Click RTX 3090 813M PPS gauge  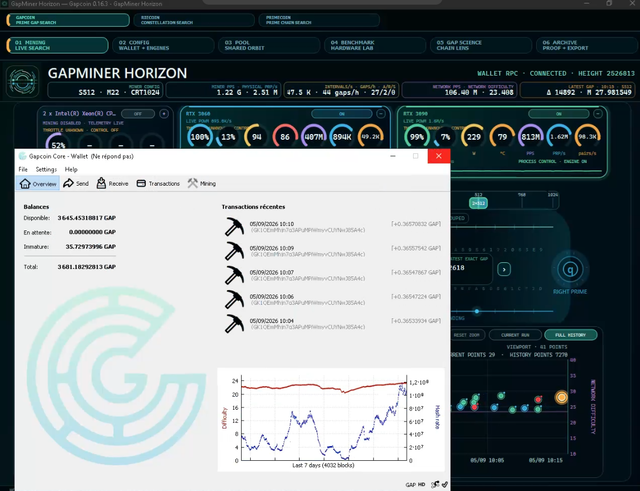pyautogui.click(x=530, y=137)
